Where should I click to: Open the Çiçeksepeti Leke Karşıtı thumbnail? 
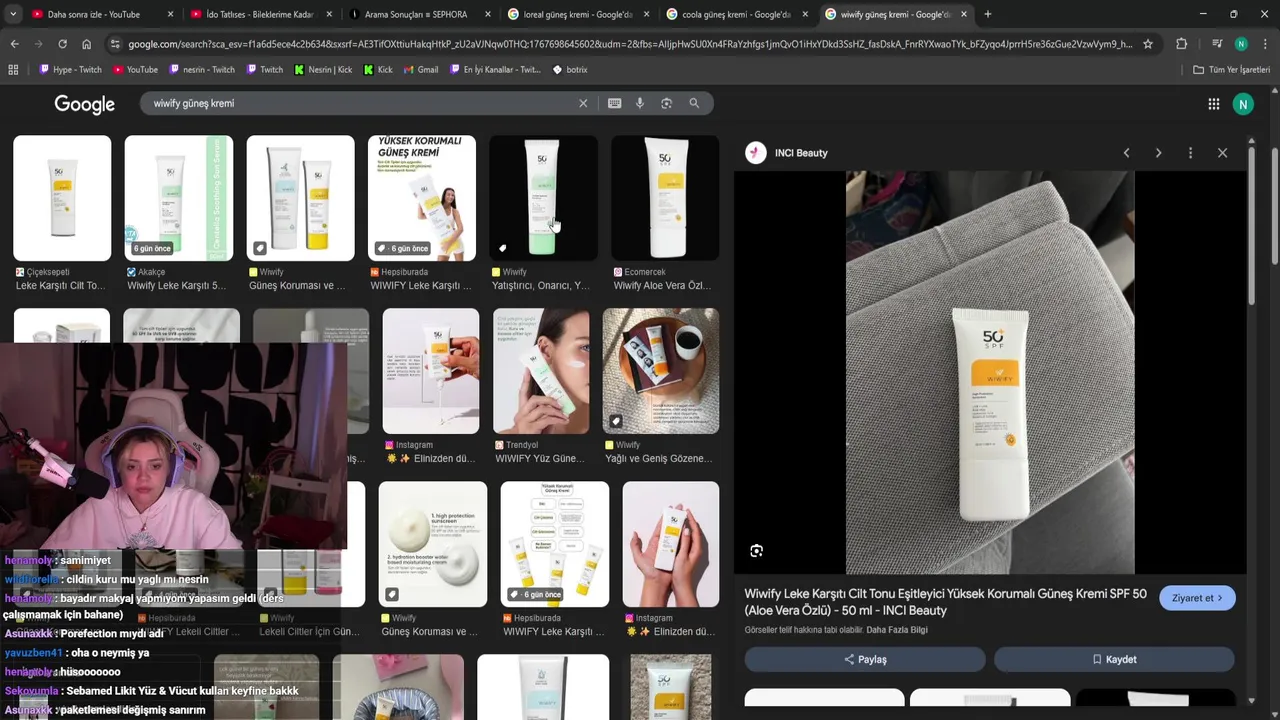click(62, 198)
